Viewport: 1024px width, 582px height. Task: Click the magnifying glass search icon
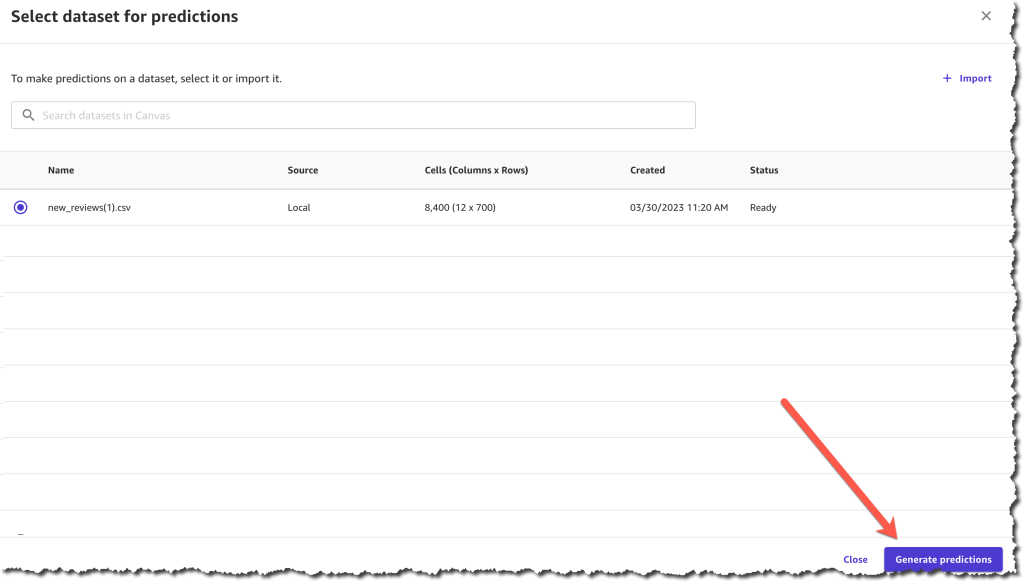coord(28,114)
